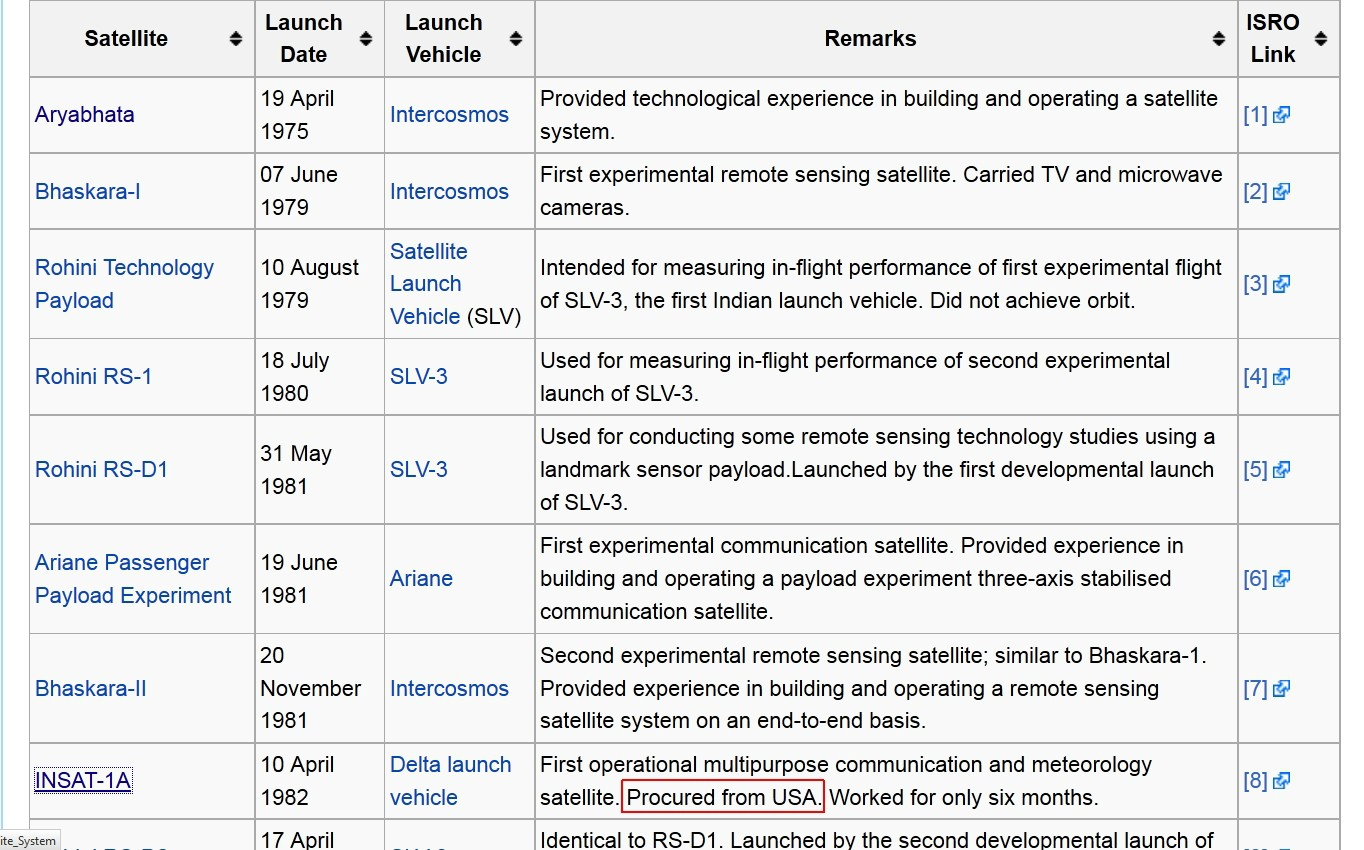Select the date 19 April 1975
The image size is (1364, 850).
(298, 115)
